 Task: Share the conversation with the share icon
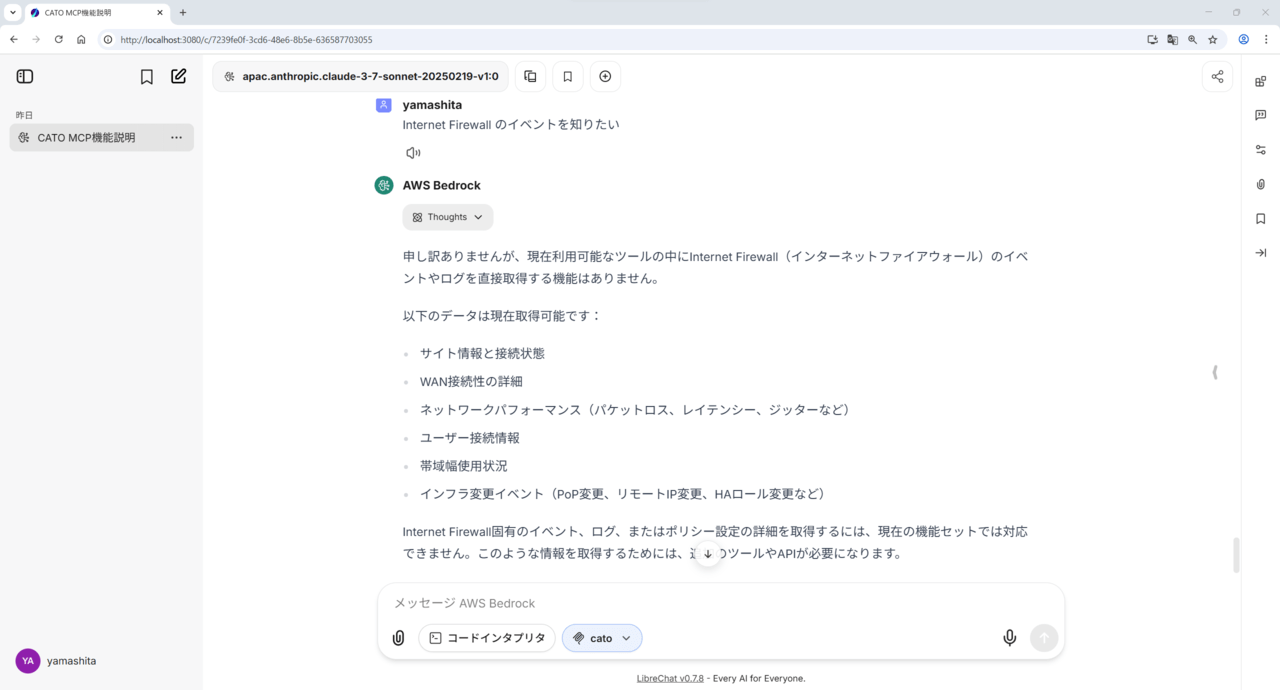tap(1217, 77)
